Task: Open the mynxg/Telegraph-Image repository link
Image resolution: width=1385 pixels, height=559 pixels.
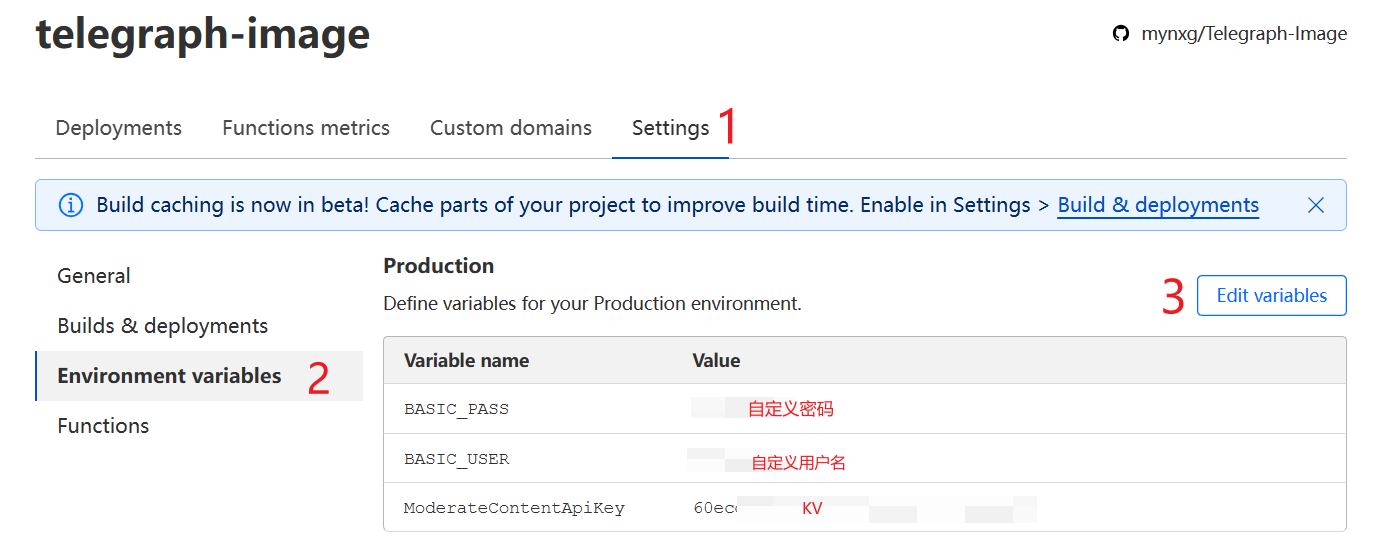Action: 1244,34
